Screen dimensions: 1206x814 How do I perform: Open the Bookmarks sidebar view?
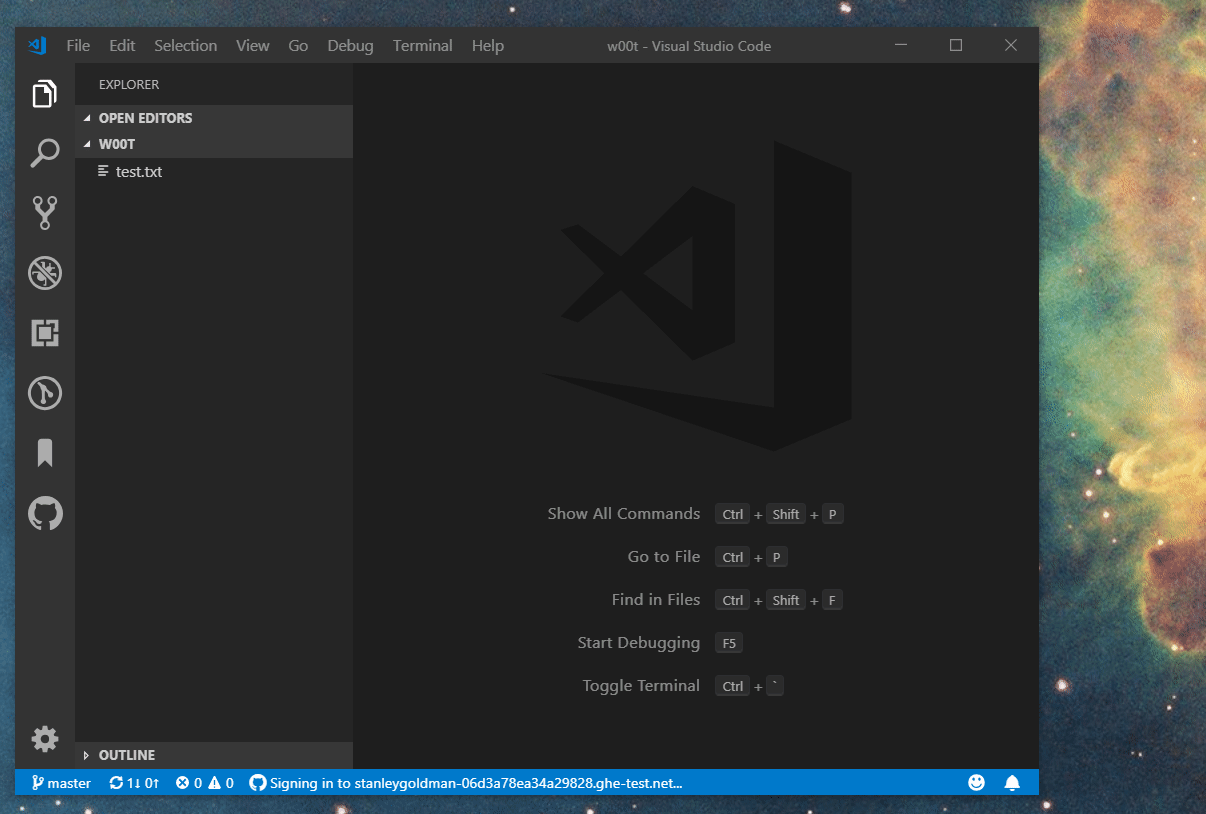coord(44,452)
